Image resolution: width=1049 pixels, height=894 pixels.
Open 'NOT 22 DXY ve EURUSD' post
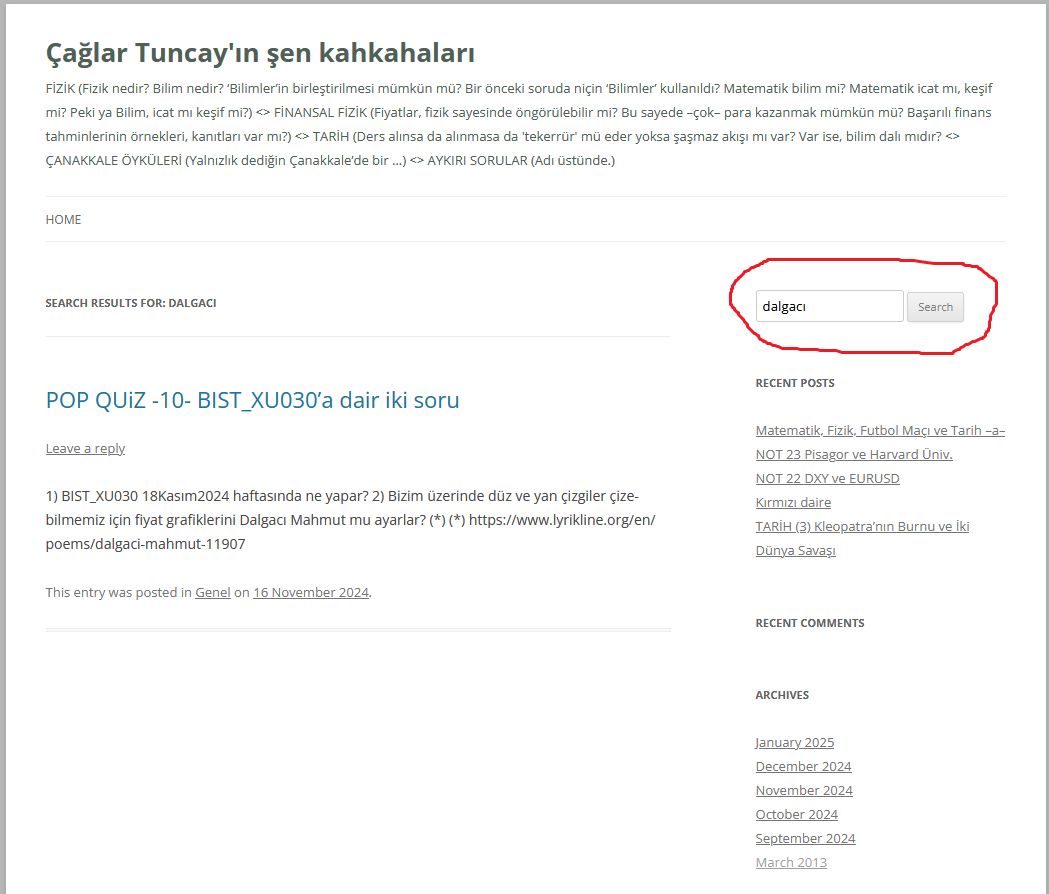click(827, 478)
